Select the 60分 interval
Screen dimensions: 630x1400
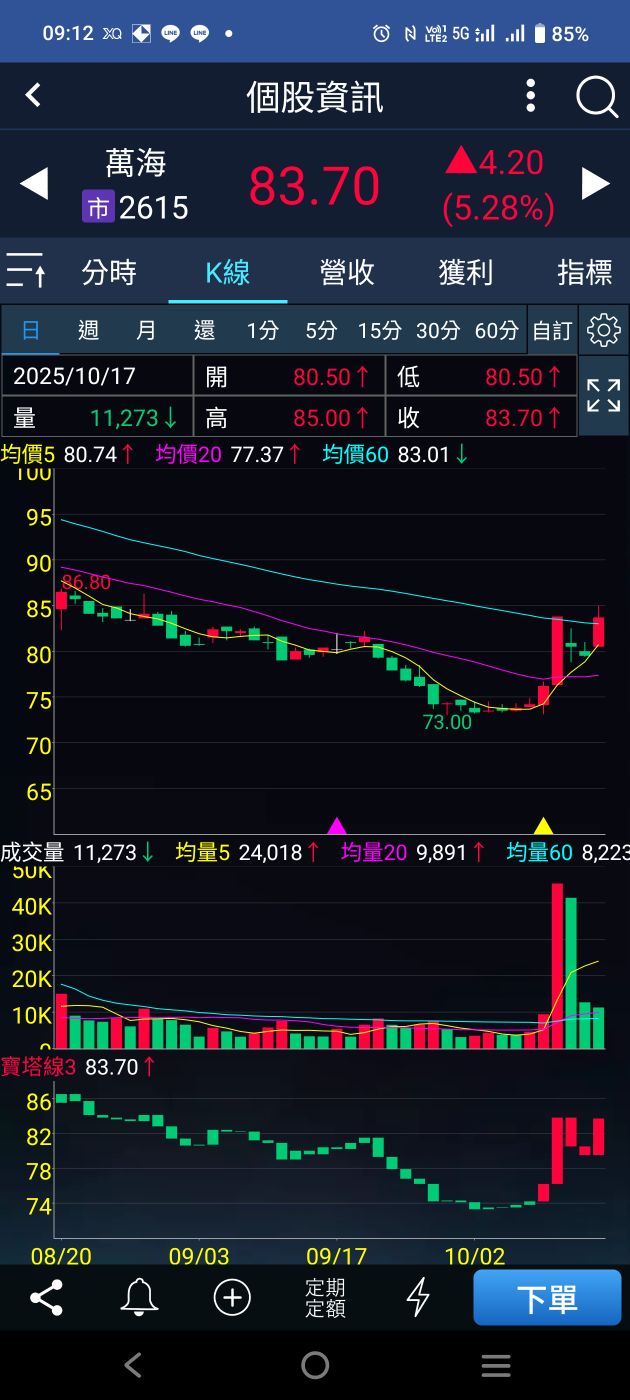point(496,330)
